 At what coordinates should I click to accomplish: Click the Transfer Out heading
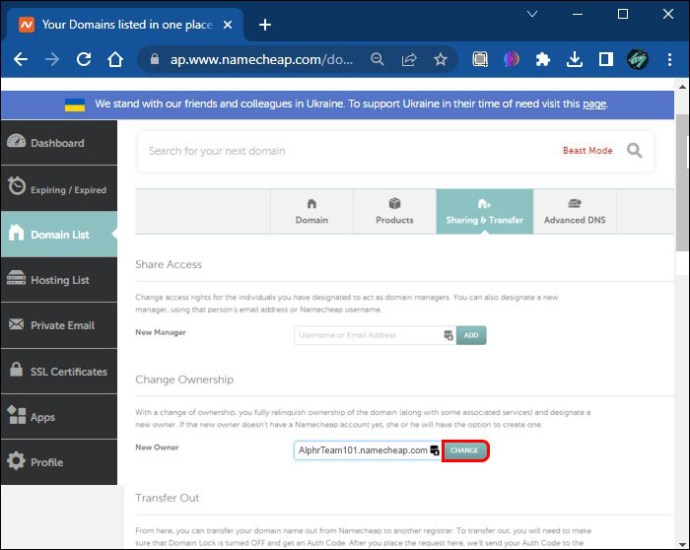167,498
